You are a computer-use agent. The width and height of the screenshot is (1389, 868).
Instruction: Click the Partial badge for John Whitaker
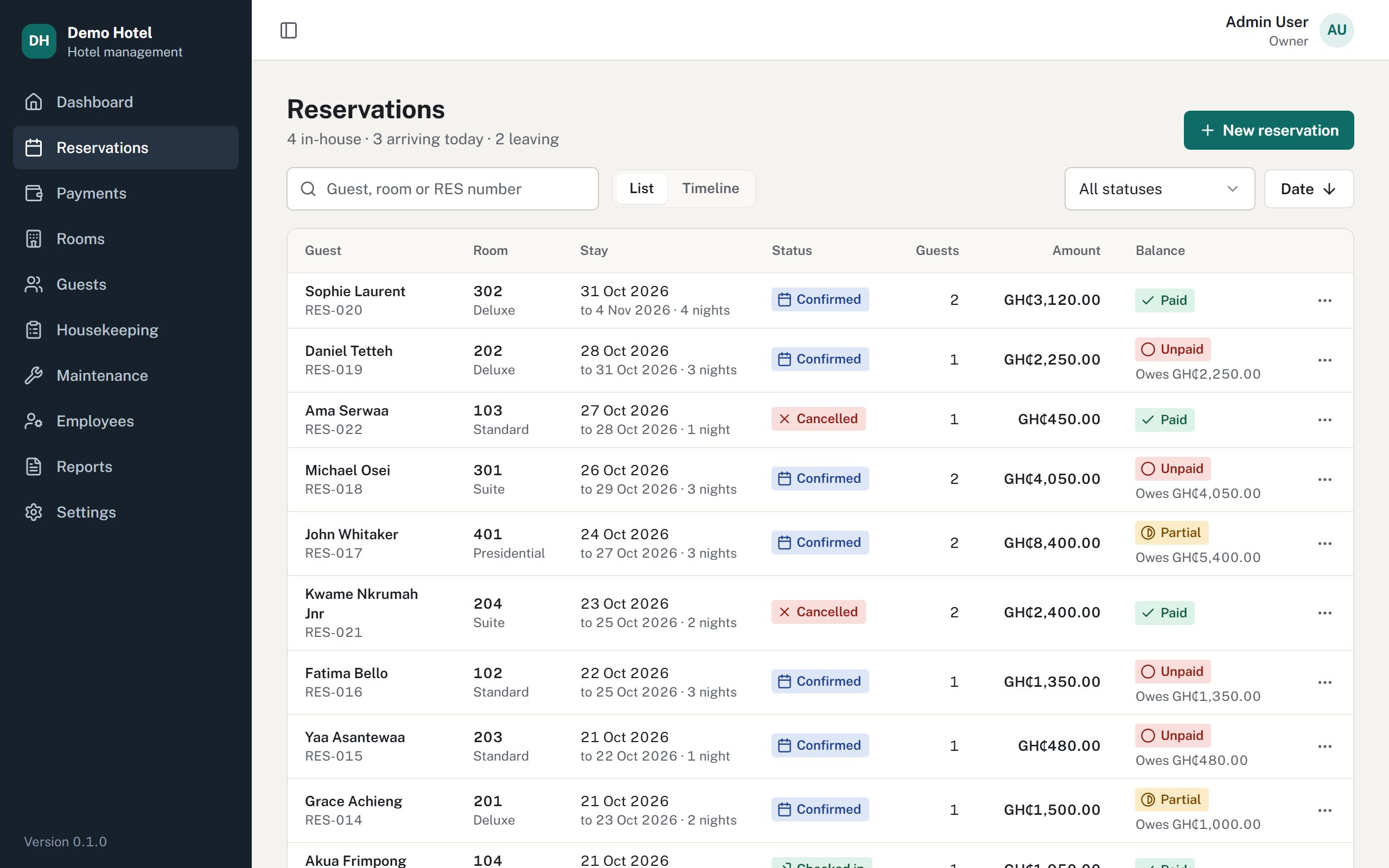tap(1171, 532)
